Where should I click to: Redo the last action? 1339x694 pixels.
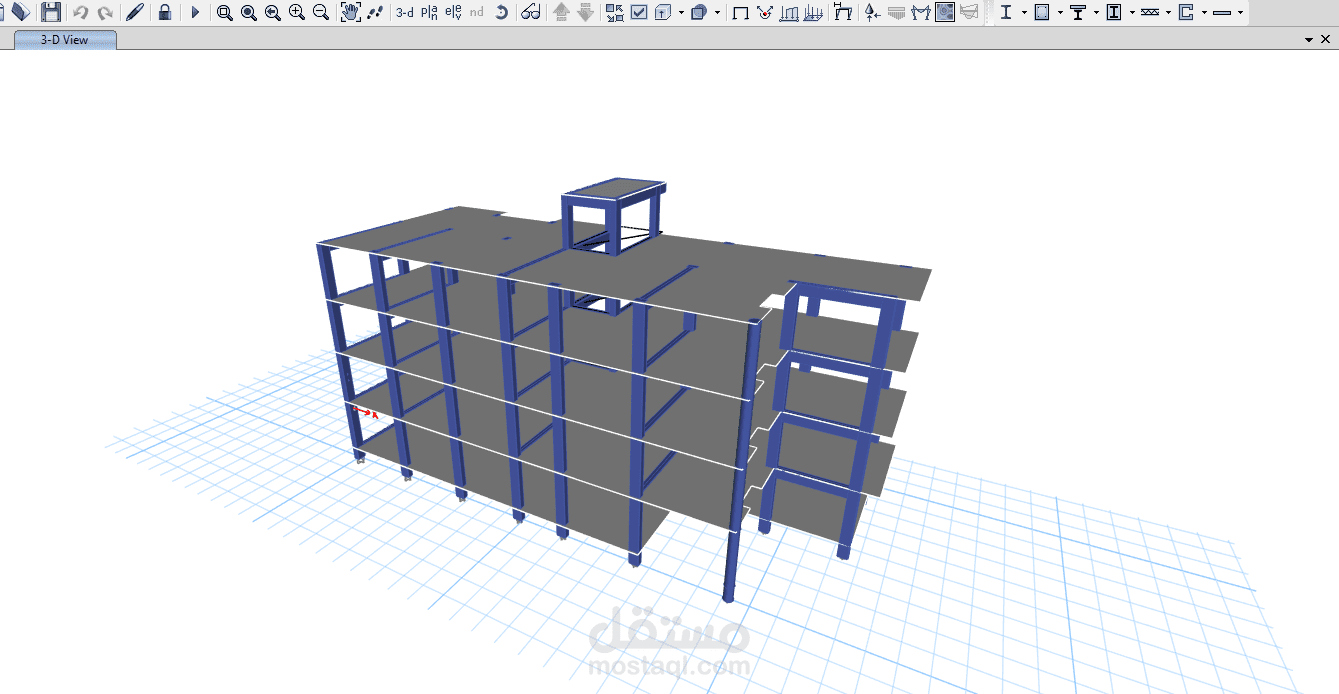[x=106, y=12]
